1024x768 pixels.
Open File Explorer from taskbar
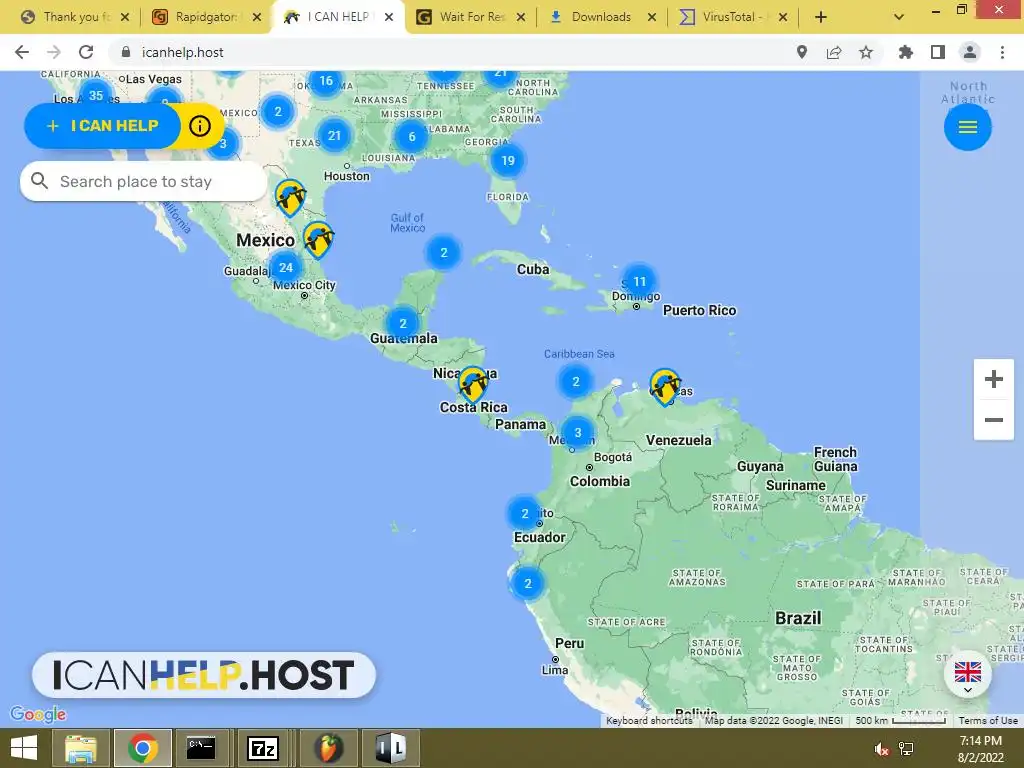point(80,748)
